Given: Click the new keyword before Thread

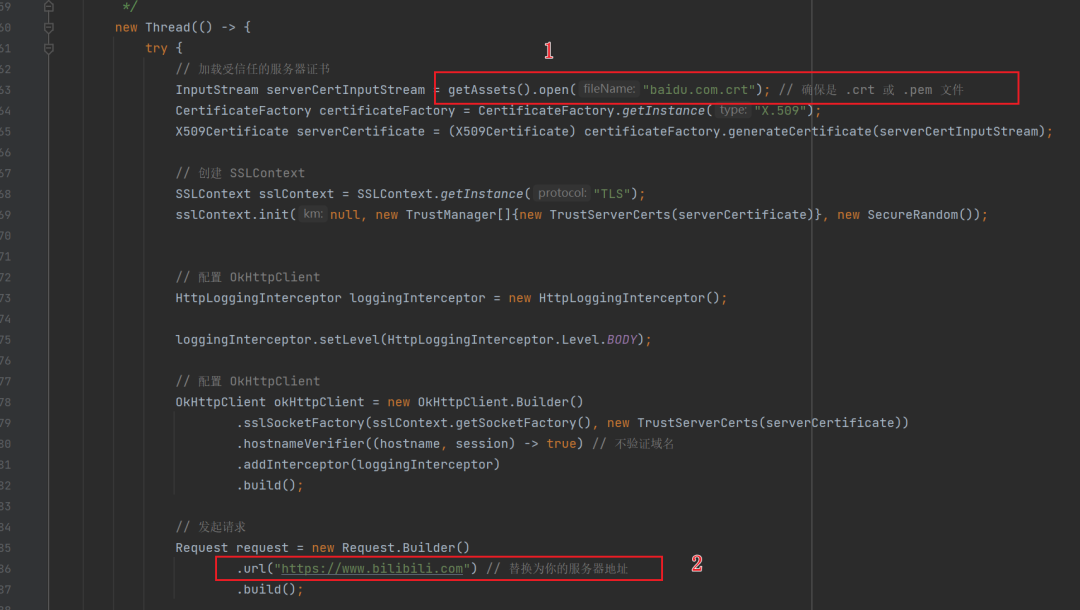Looking at the screenshot, I should click(x=125, y=27).
